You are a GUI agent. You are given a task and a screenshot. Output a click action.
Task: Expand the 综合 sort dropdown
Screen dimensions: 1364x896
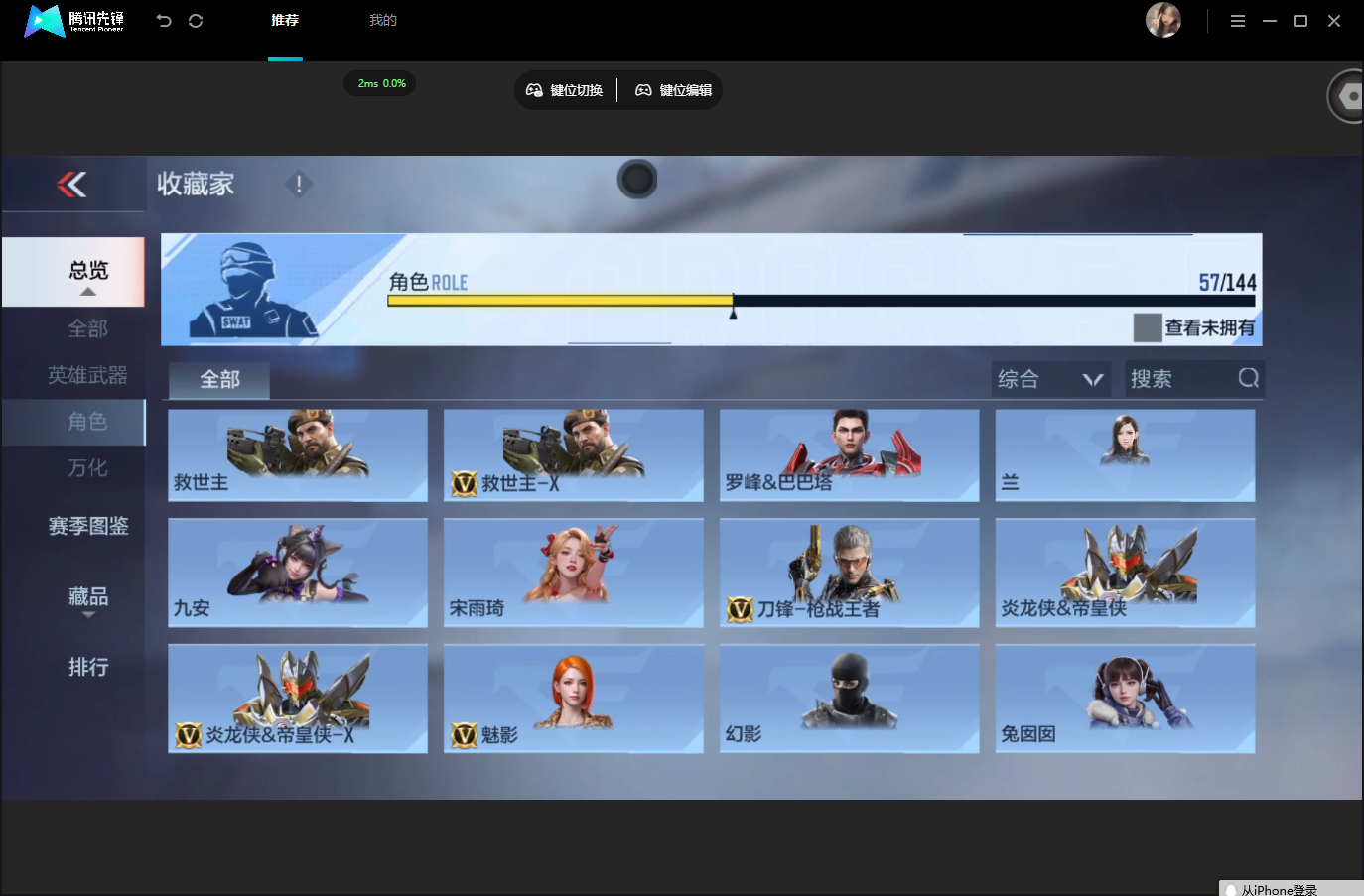click(x=1053, y=379)
